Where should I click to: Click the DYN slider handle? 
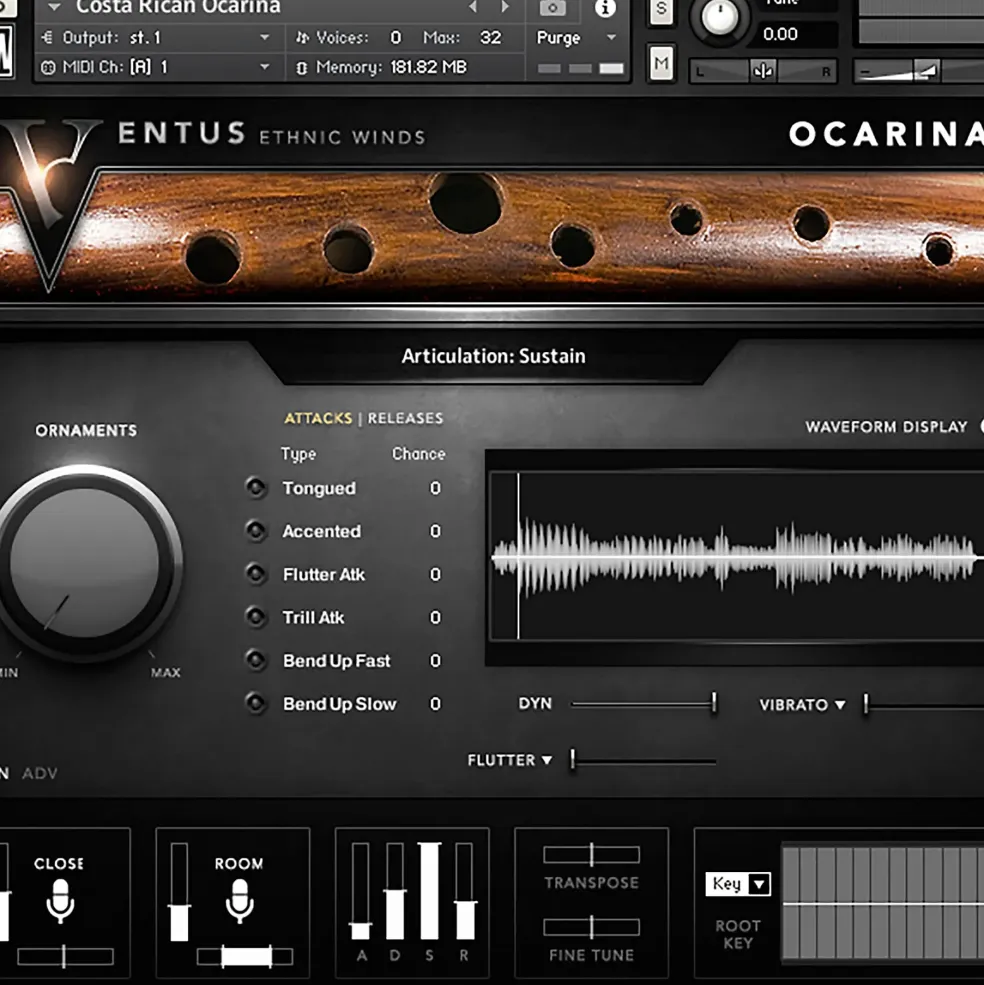(x=714, y=702)
